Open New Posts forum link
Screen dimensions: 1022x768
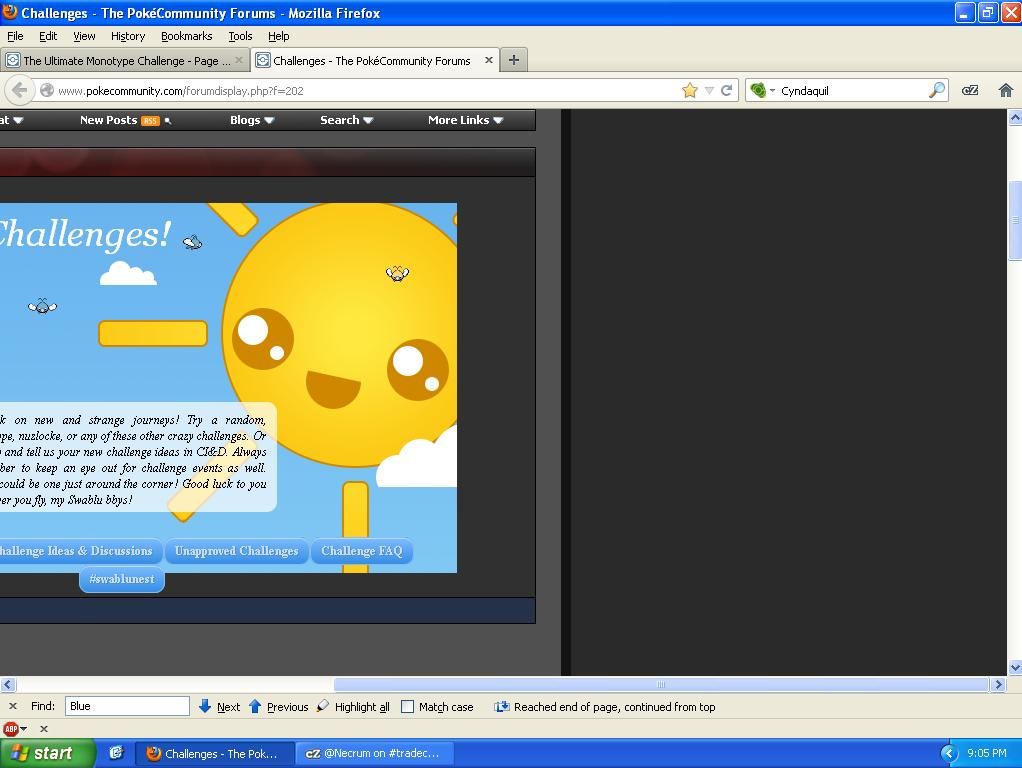pos(108,120)
